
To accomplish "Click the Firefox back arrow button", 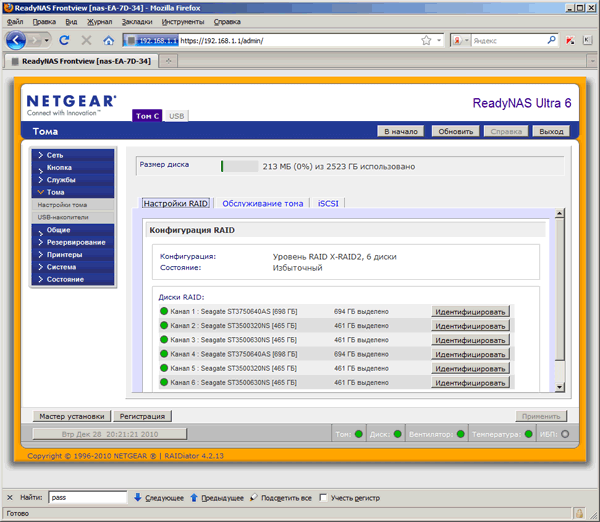I will pos(16,40).
